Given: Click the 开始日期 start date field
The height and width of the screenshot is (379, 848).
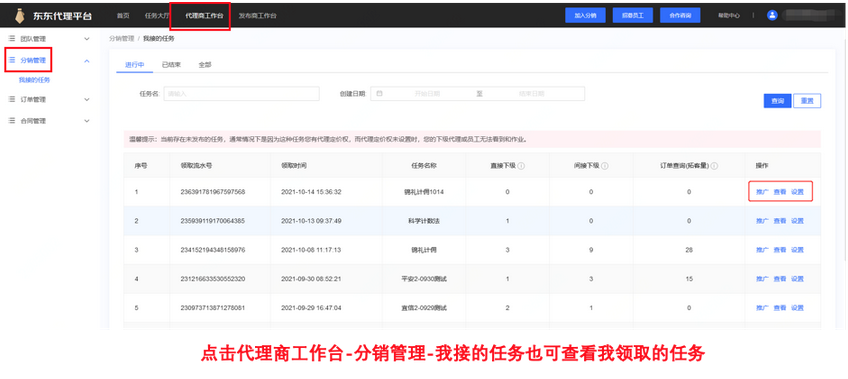Looking at the screenshot, I should [x=427, y=94].
